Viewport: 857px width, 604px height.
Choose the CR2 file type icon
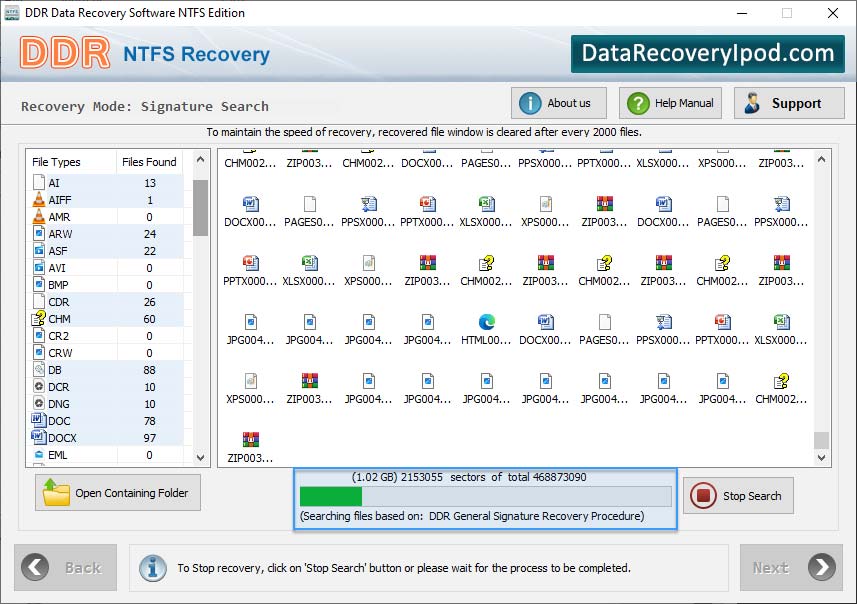[39, 335]
